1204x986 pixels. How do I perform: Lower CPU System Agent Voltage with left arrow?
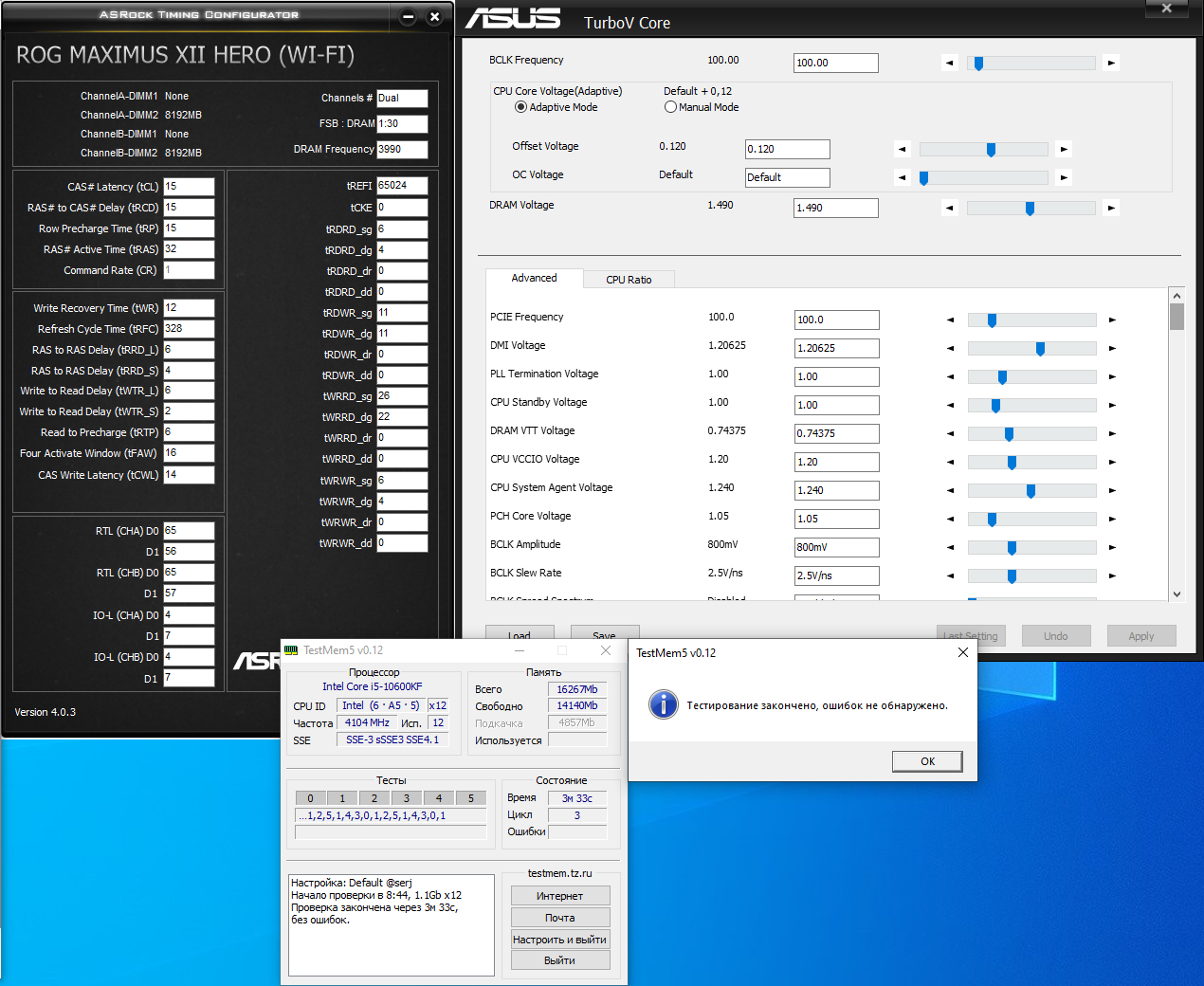[x=950, y=491]
